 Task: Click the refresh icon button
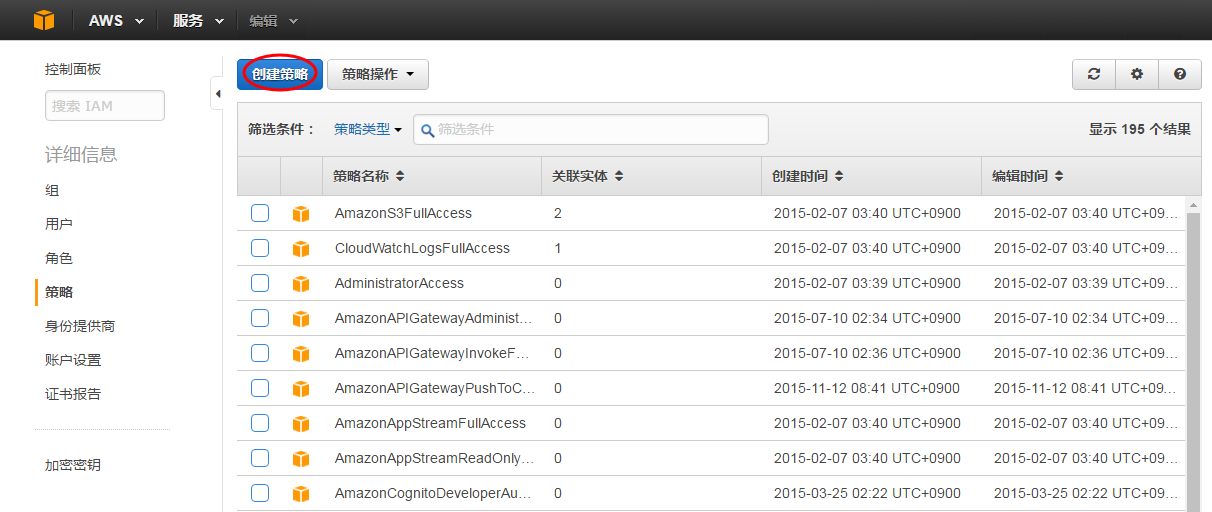[1094, 74]
